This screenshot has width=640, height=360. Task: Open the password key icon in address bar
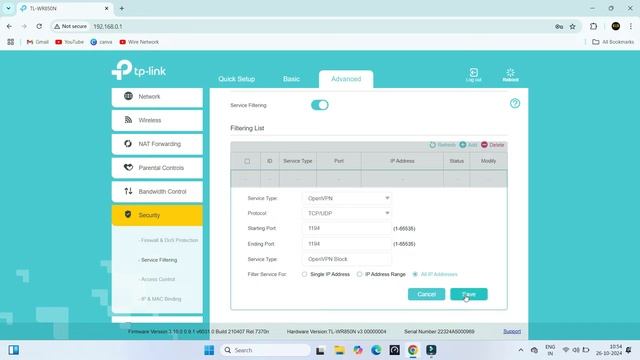pyautogui.click(x=559, y=27)
